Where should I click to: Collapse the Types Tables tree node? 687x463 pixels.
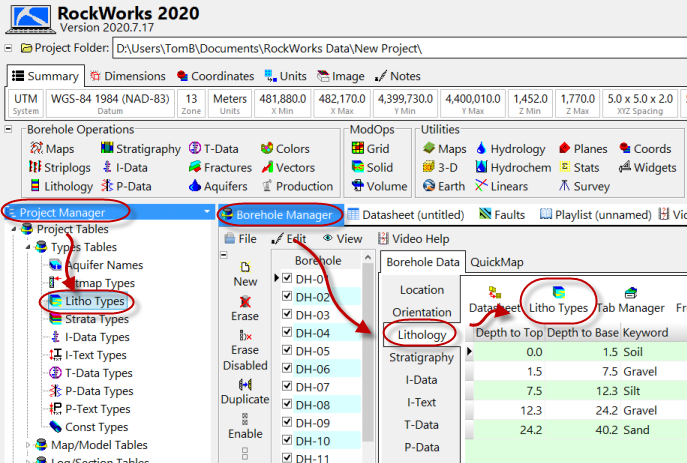coord(28,247)
